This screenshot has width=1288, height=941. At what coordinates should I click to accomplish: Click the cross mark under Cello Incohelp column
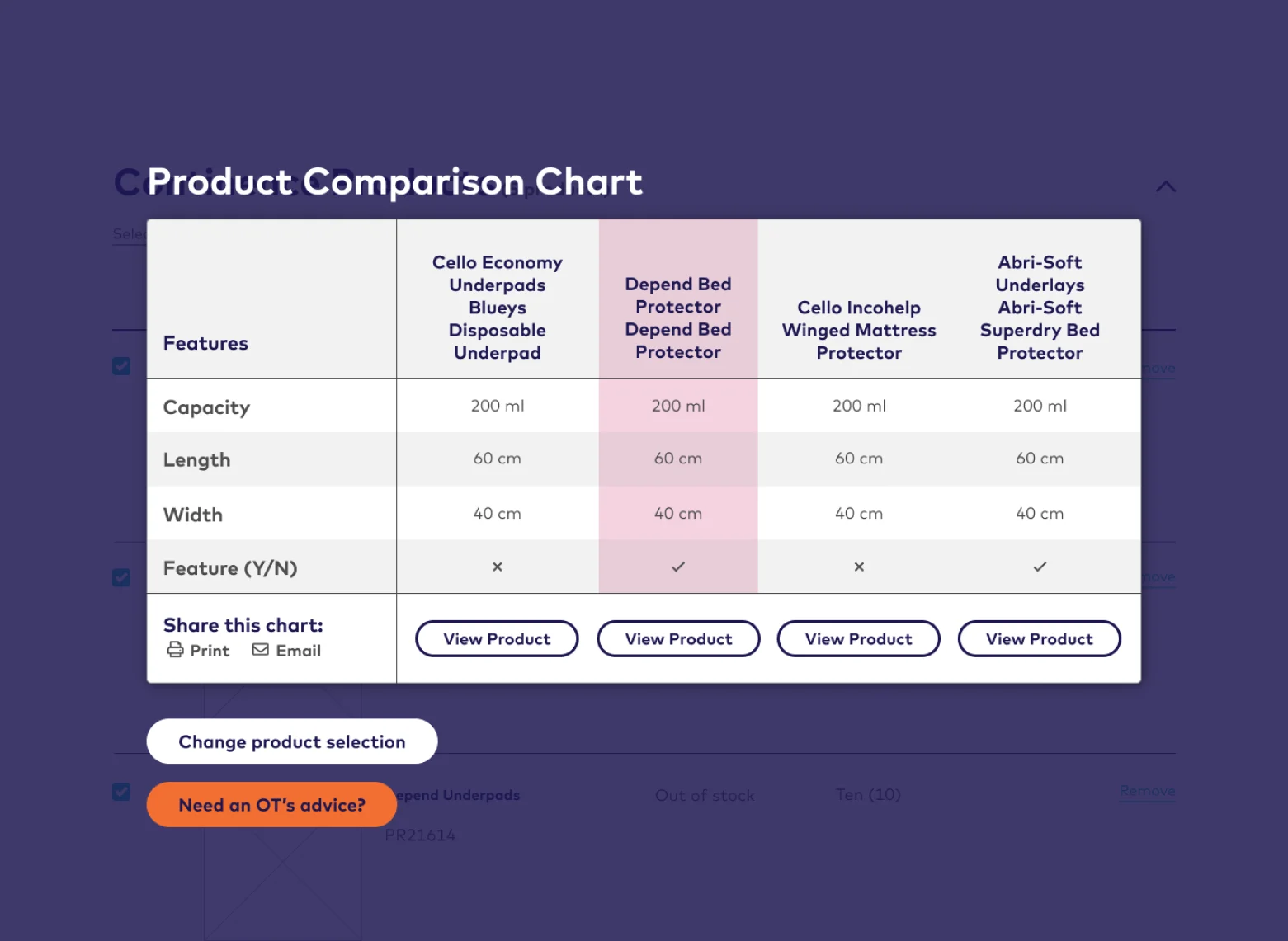click(x=859, y=567)
